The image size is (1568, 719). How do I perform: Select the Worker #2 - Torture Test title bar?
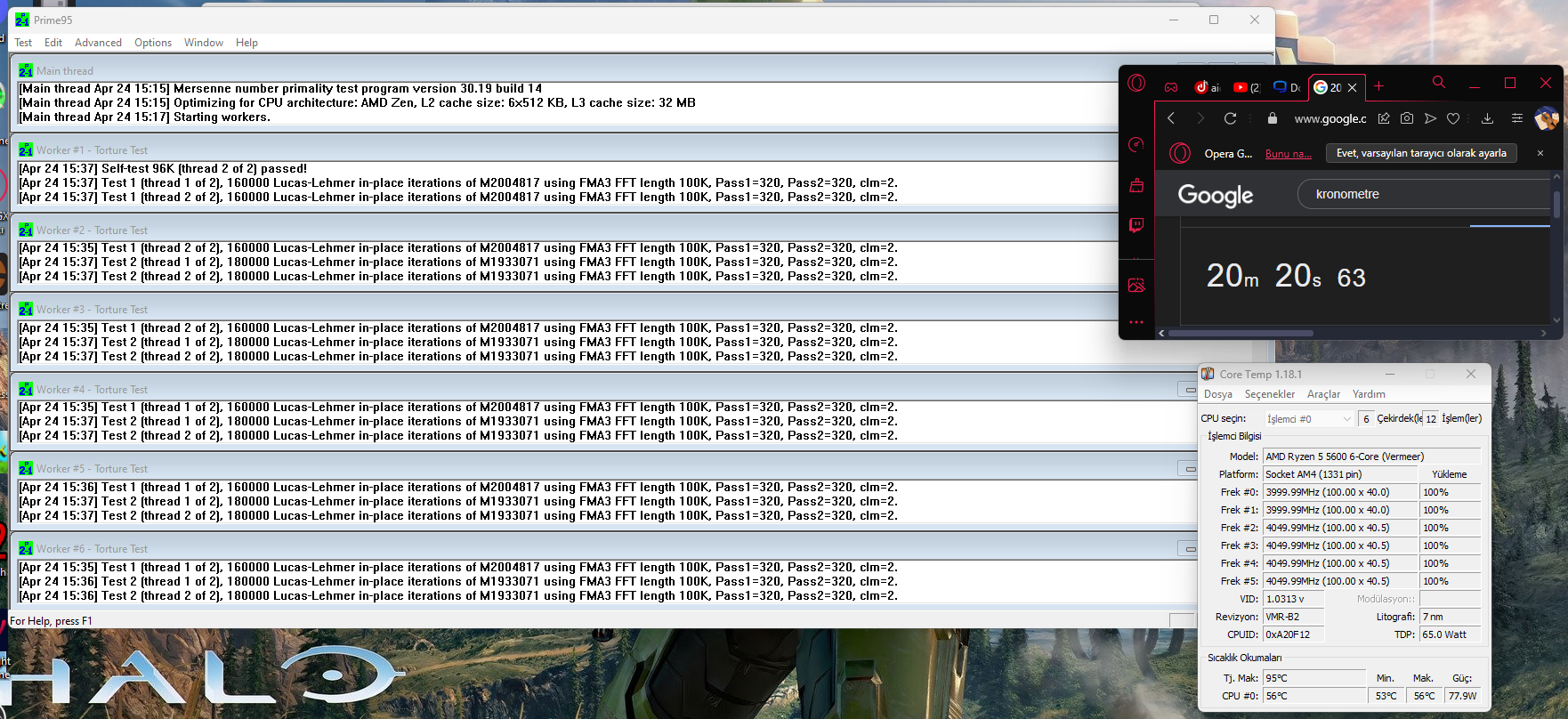566,230
